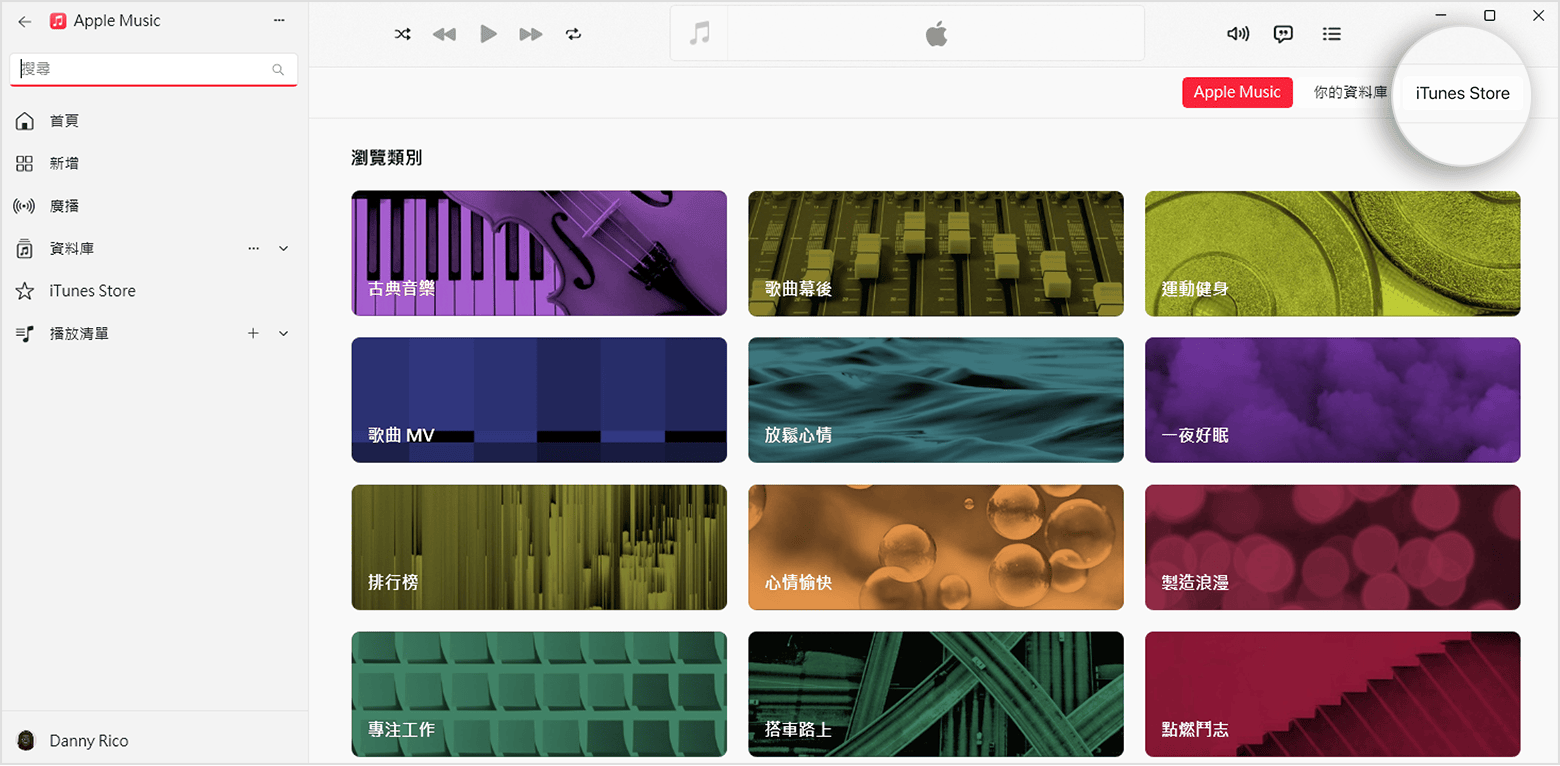Expand the 資料庫 section chevron
This screenshot has width=1560, height=766.
[283, 248]
